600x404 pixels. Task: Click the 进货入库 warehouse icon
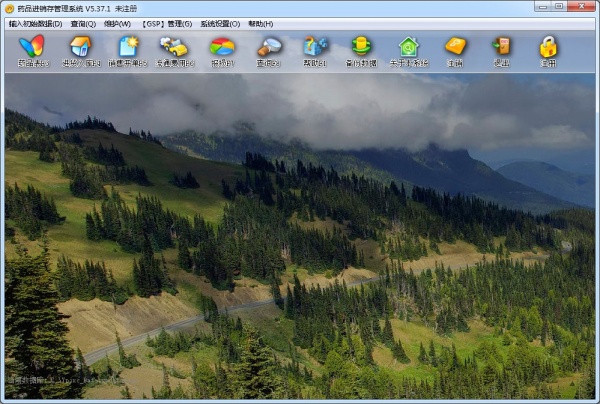(80, 50)
